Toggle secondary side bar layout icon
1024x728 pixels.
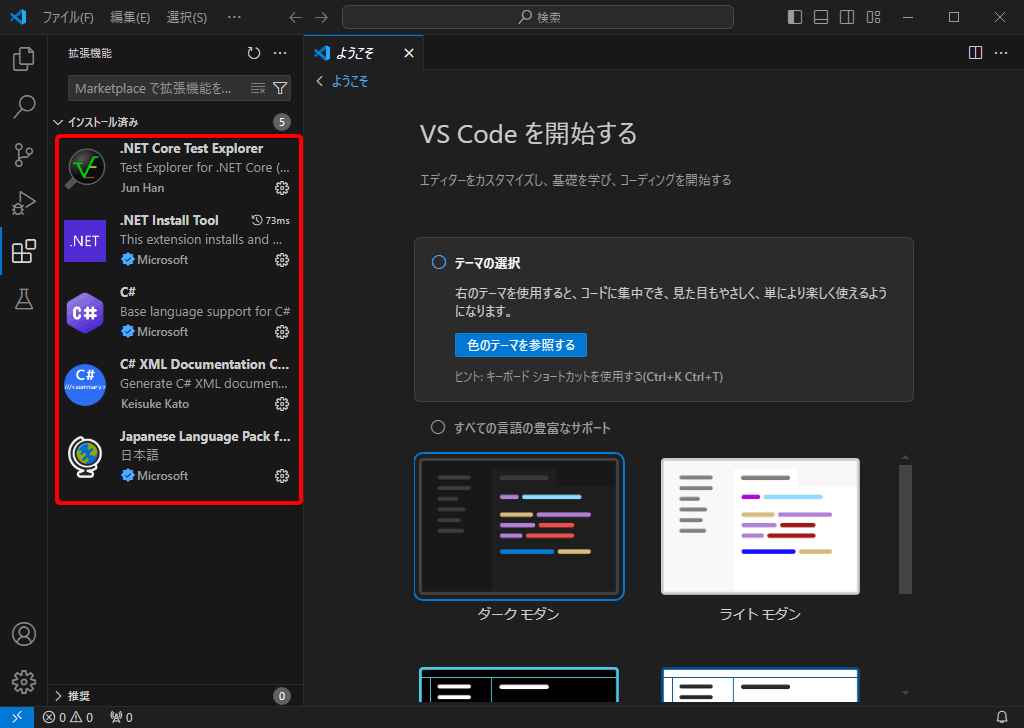(x=847, y=17)
